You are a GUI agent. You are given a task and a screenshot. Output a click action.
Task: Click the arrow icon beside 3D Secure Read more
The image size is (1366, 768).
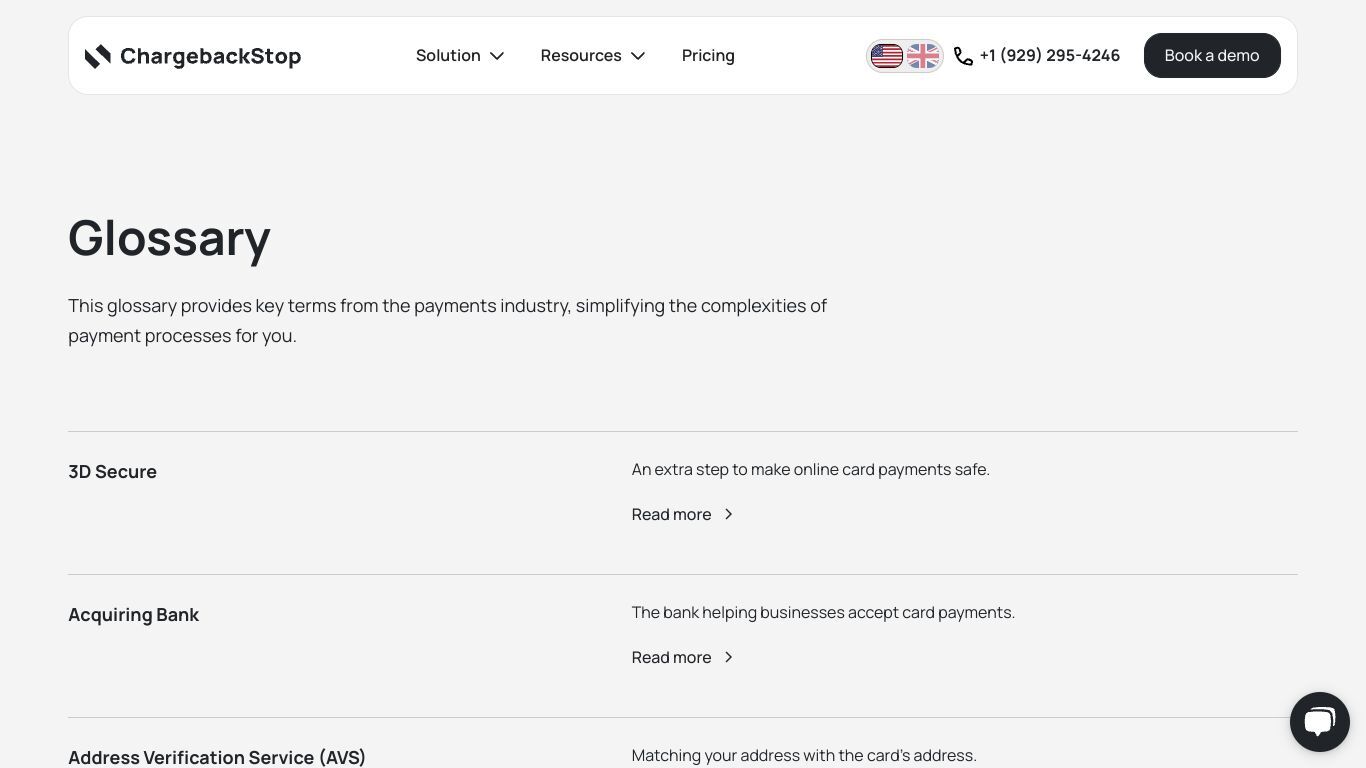[728, 514]
